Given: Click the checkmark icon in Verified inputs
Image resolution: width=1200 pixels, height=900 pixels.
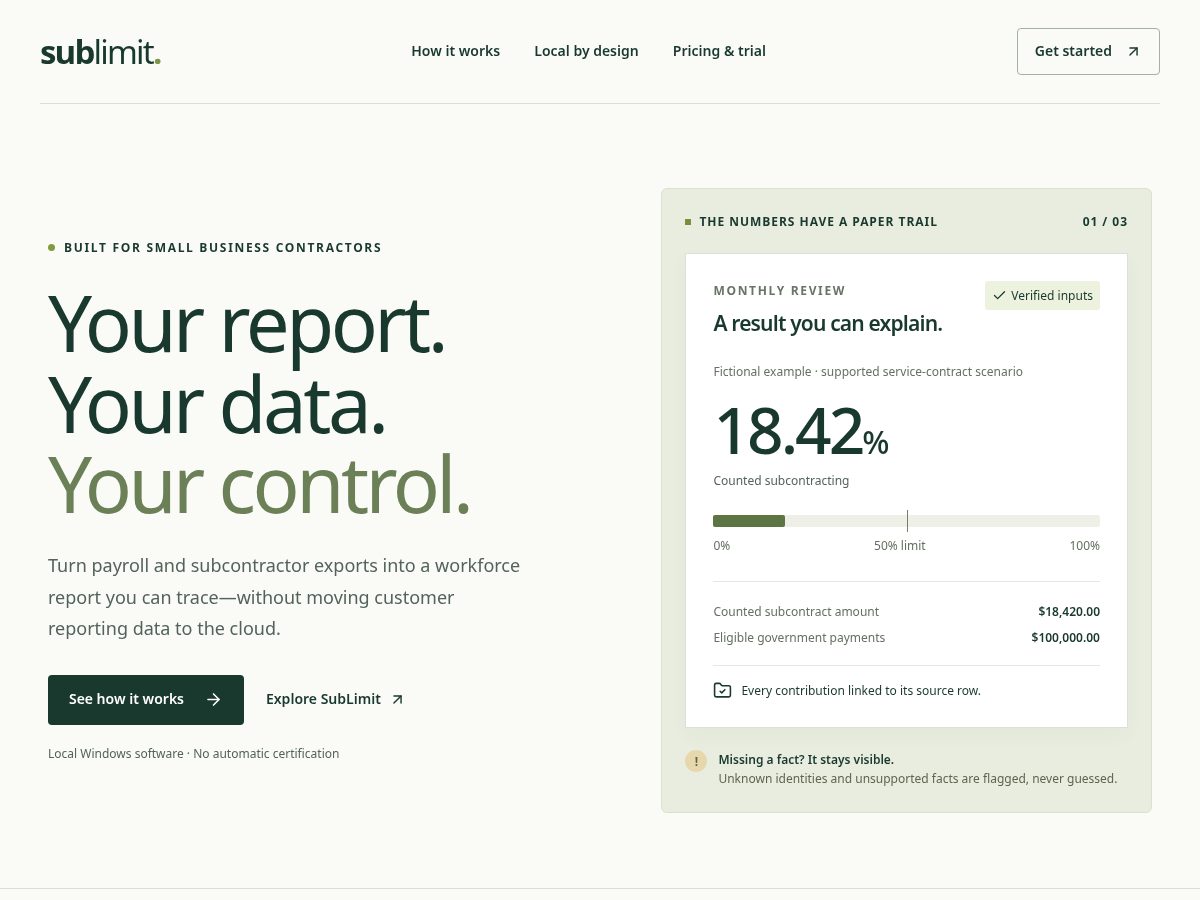Looking at the screenshot, I should click(x=999, y=296).
